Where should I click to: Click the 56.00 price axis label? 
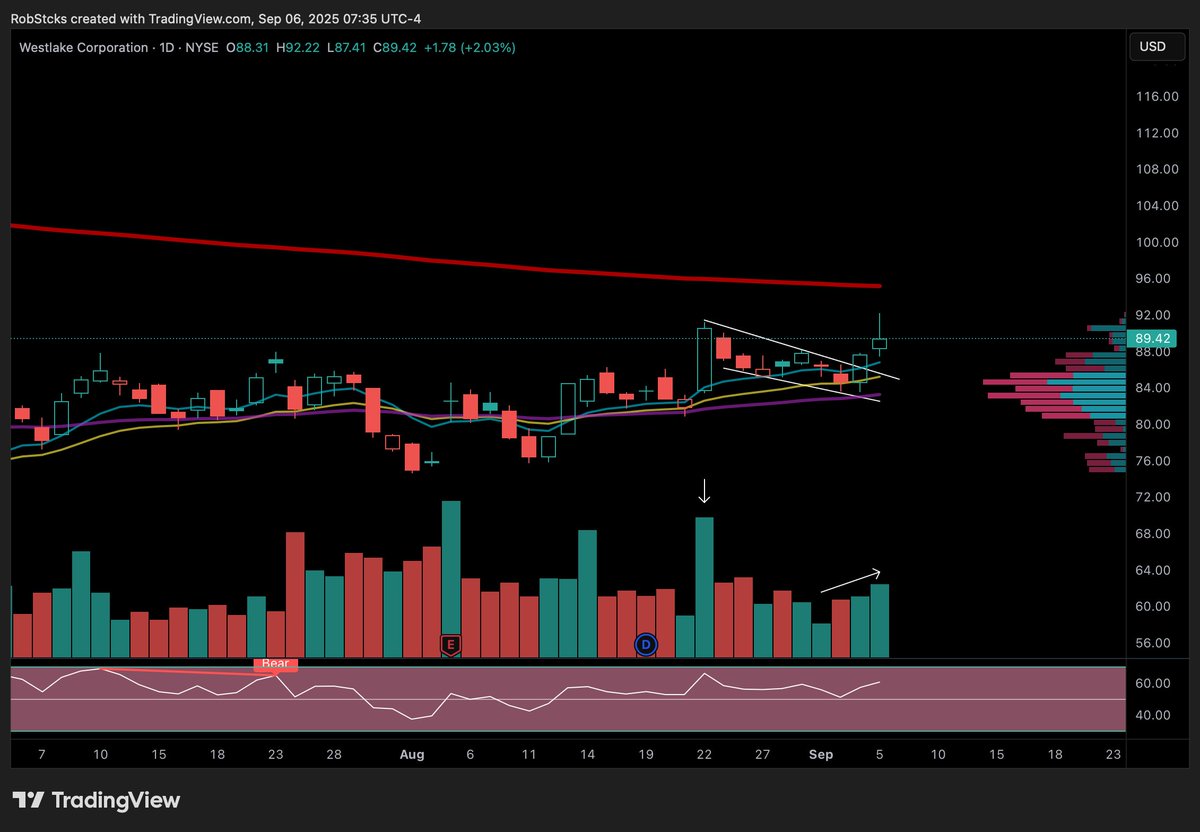1154,643
